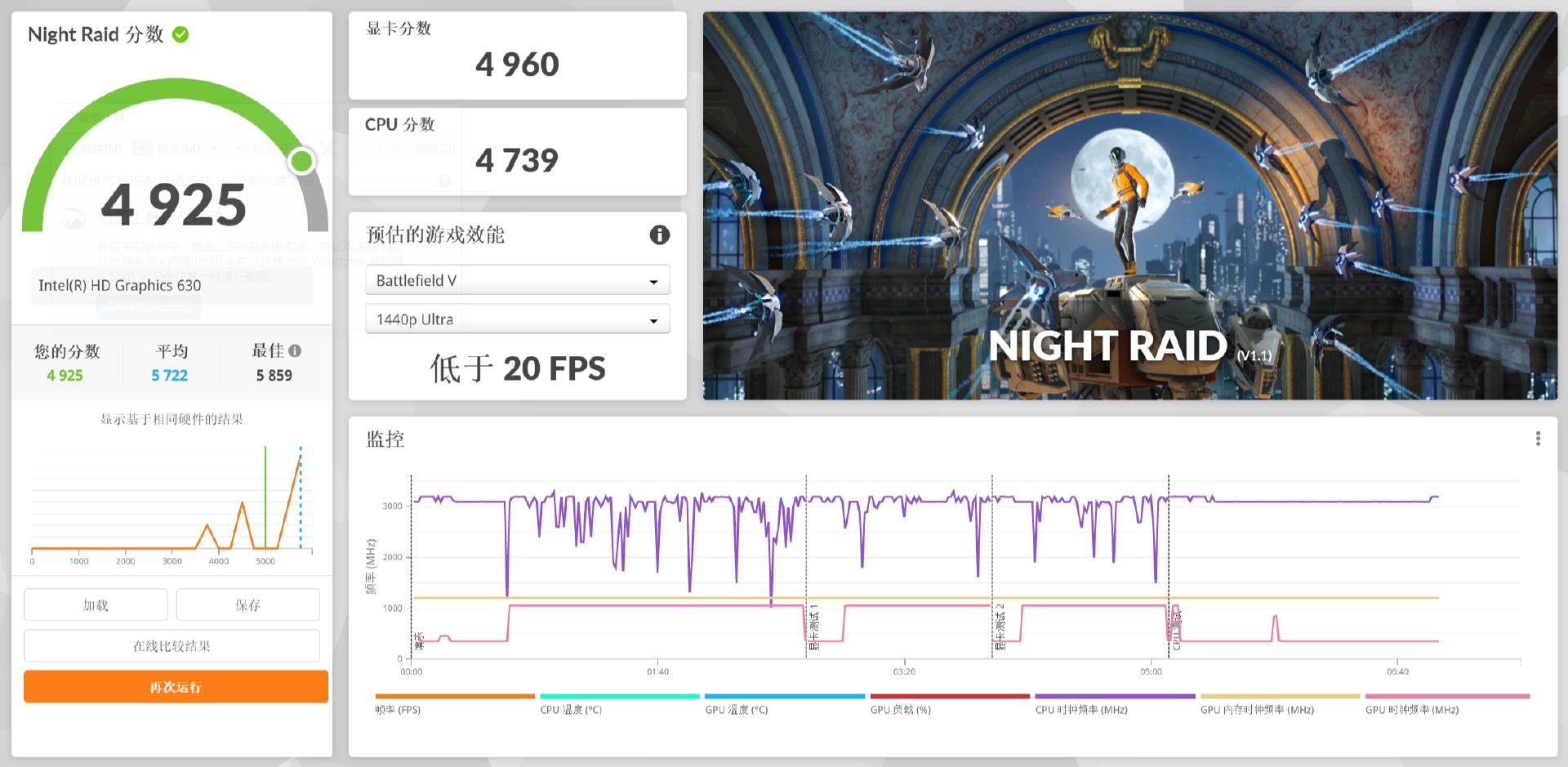Click the 加载 button to load results
The height and width of the screenshot is (767, 1568).
point(95,604)
